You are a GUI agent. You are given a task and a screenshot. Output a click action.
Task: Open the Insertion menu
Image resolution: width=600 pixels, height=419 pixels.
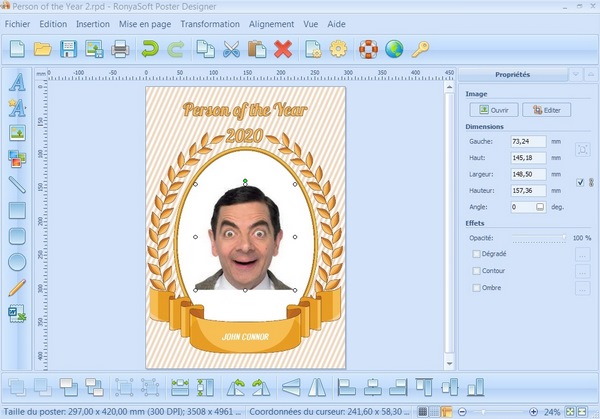pyautogui.click(x=93, y=24)
